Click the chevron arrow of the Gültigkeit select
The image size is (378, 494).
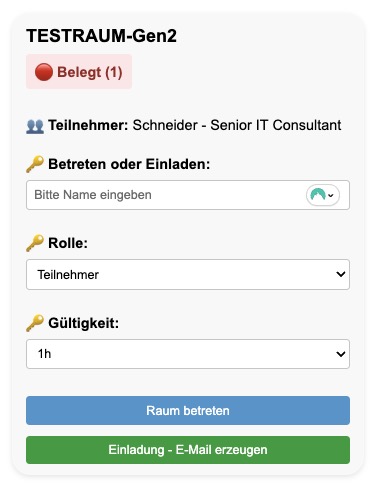[x=340, y=354]
